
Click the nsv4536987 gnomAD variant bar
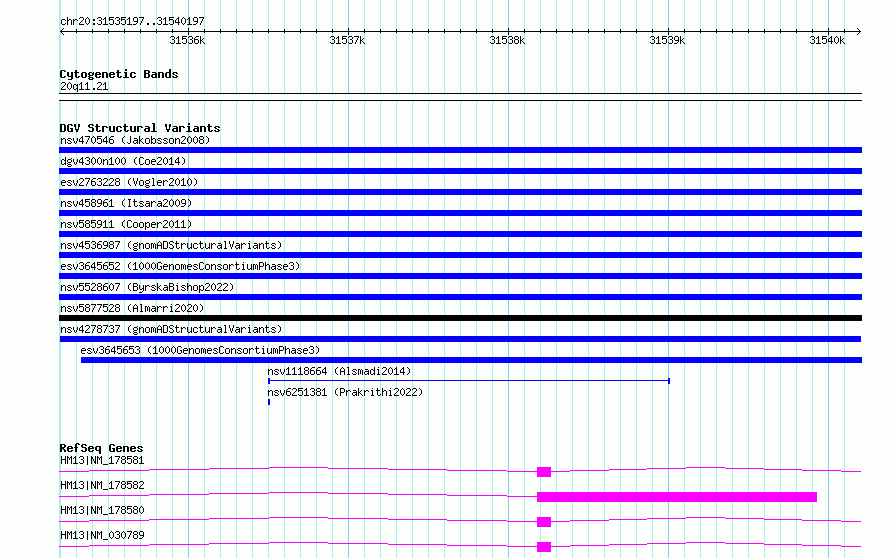tap(460, 255)
